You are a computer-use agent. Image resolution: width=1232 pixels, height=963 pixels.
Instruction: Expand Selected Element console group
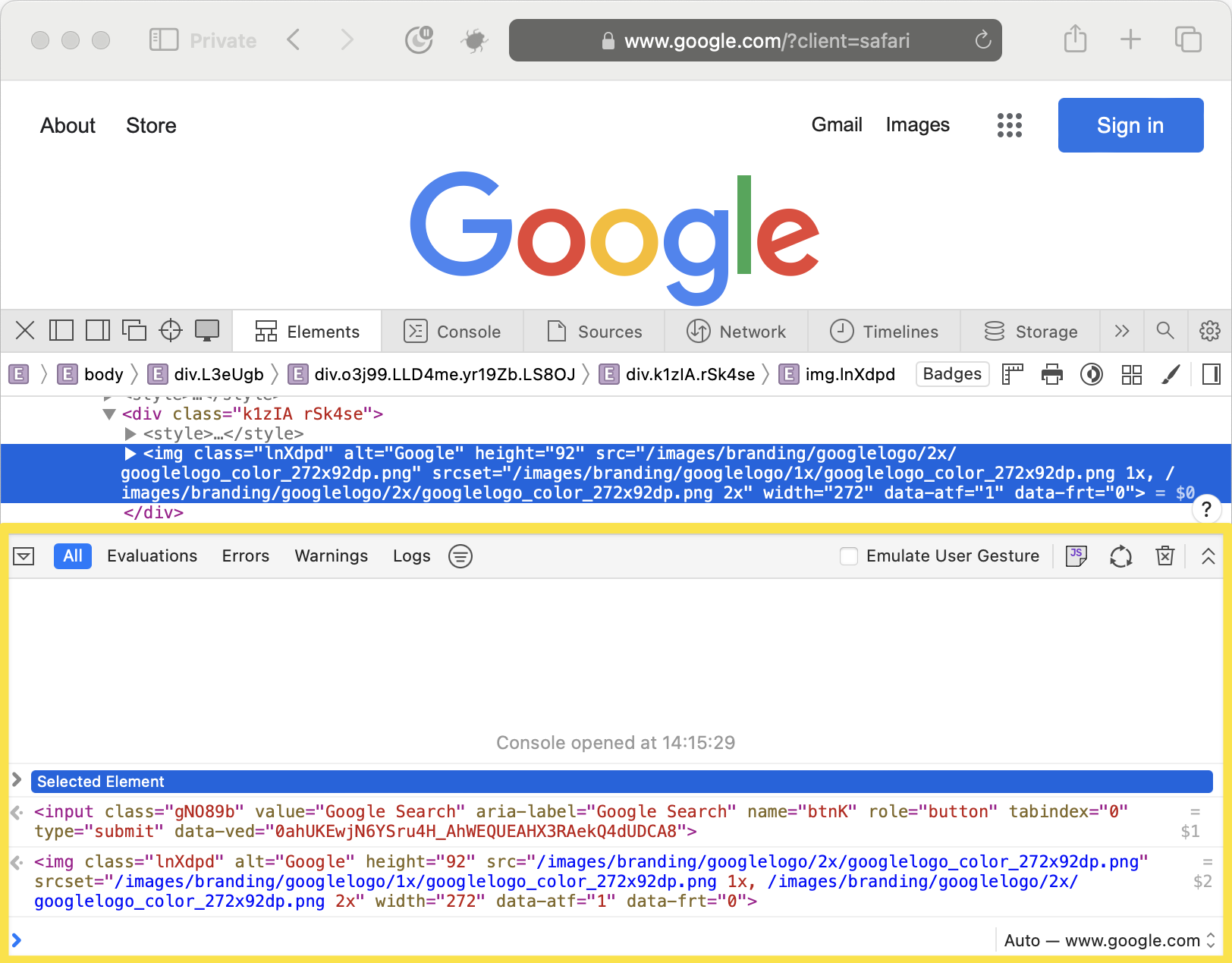tap(17, 780)
